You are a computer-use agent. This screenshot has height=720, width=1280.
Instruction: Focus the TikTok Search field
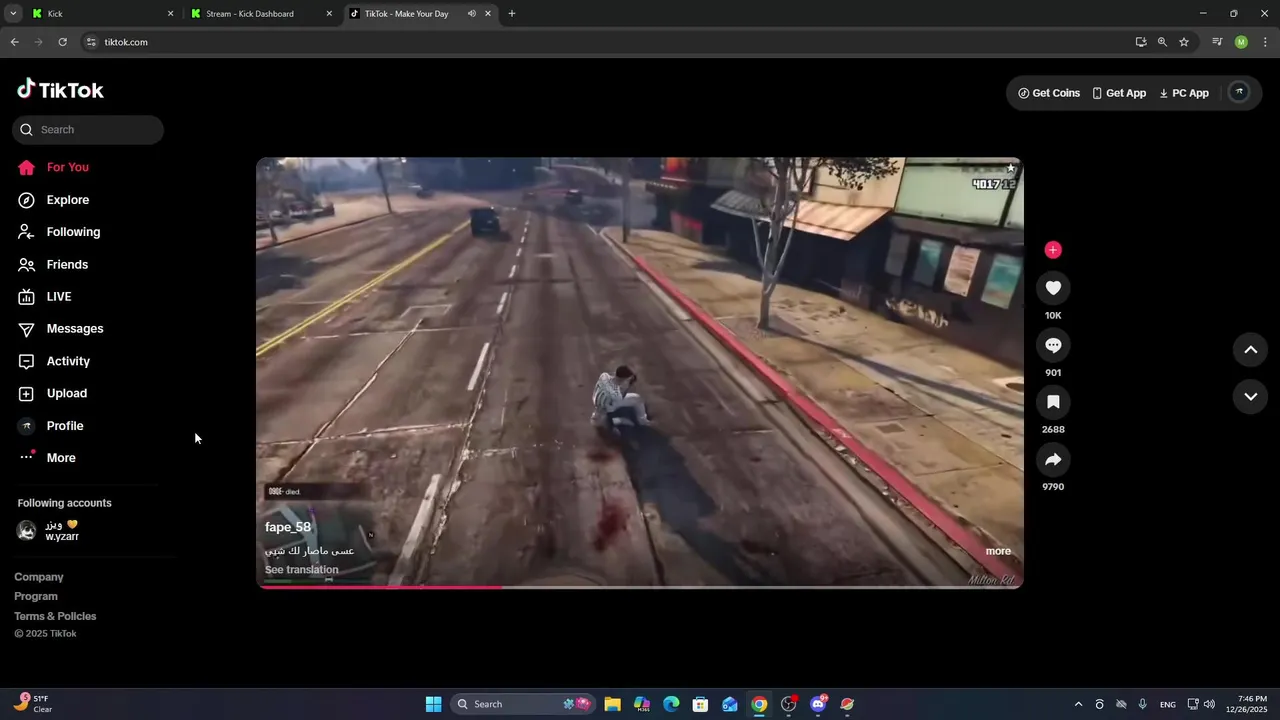point(88,129)
